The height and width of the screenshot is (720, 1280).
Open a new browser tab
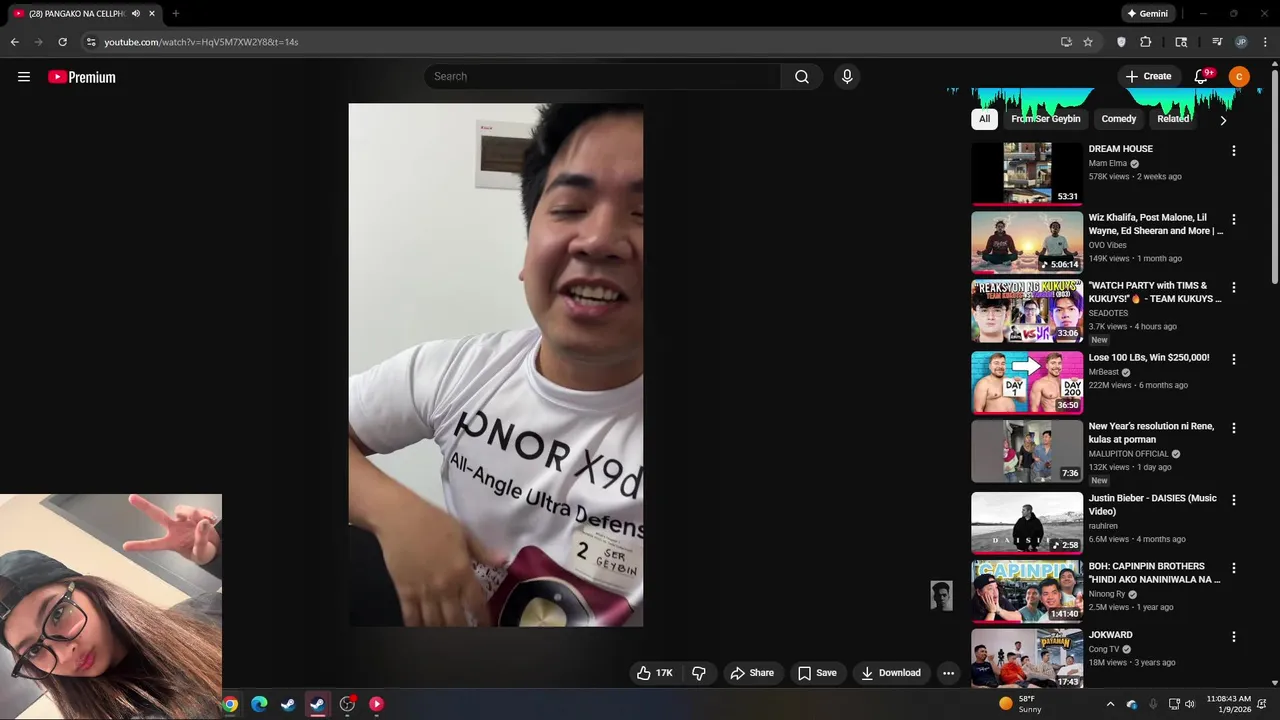176,14
